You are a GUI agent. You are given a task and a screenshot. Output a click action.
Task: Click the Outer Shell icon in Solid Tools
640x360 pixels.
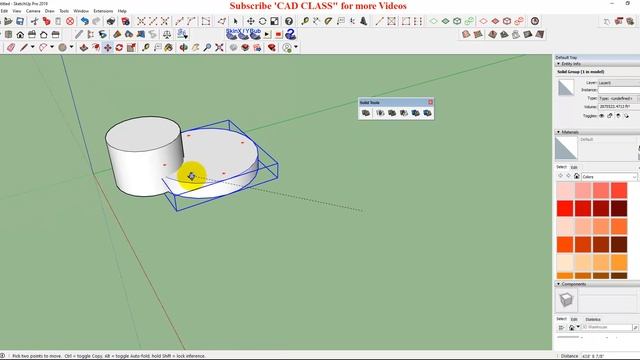point(366,113)
